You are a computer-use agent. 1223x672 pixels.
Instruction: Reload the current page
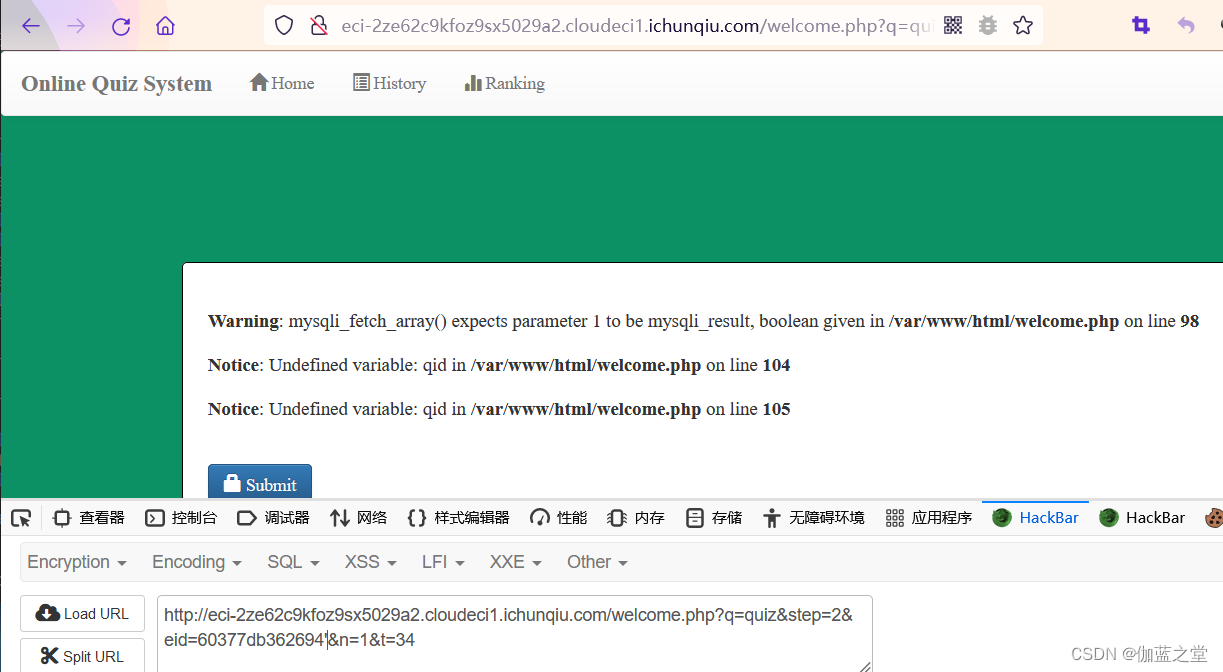pos(120,25)
